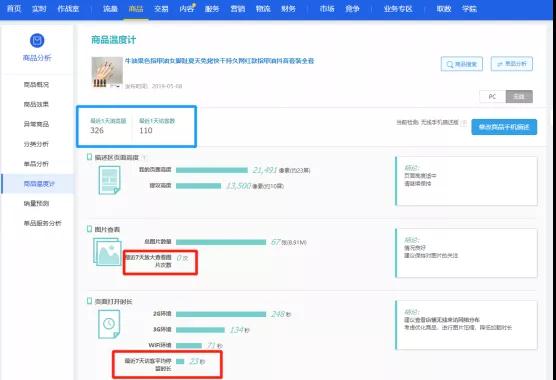Click the small icon before 页面打开时长 heading

(90, 301)
